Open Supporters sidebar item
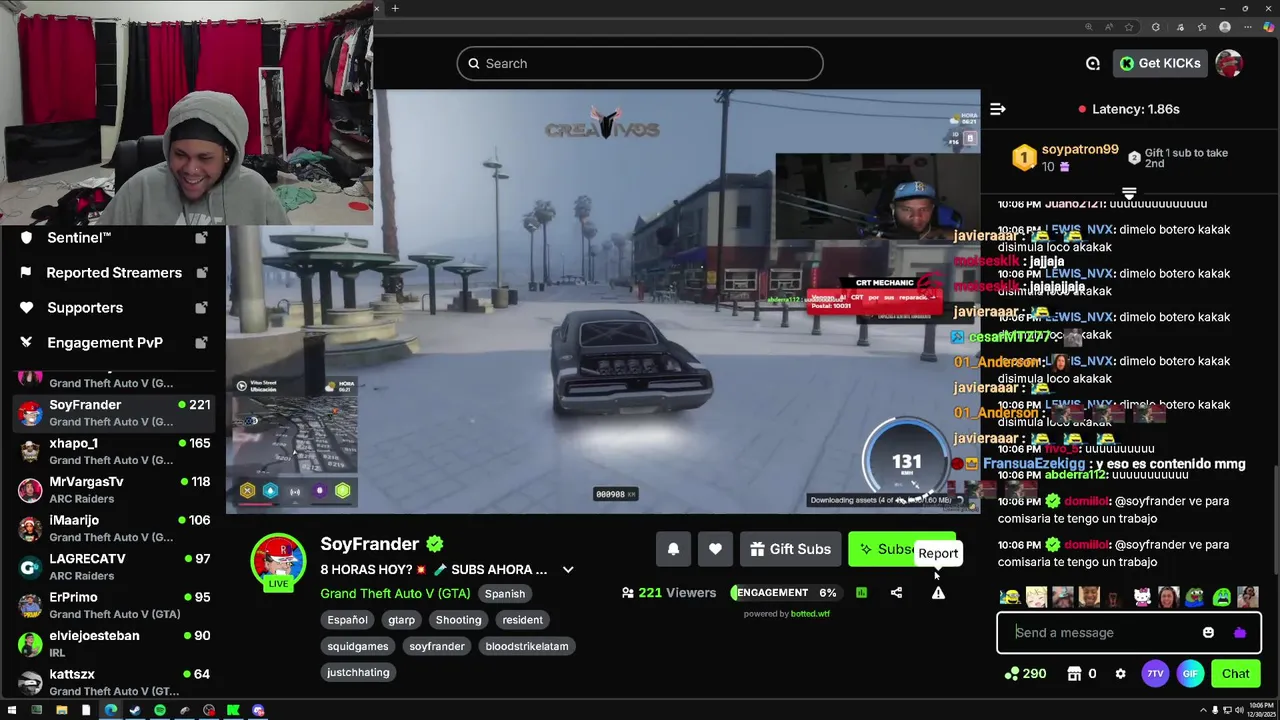This screenshot has height=720, width=1280. pyautogui.click(x=114, y=308)
